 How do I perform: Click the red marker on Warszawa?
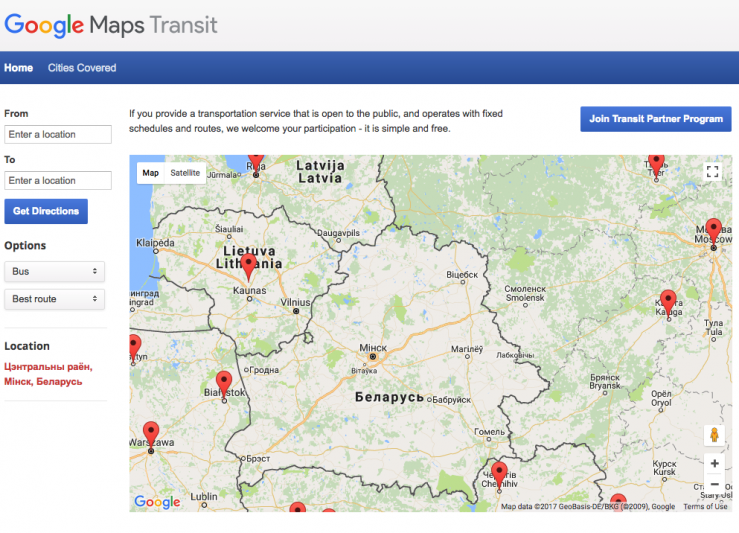pyautogui.click(x=151, y=432)
